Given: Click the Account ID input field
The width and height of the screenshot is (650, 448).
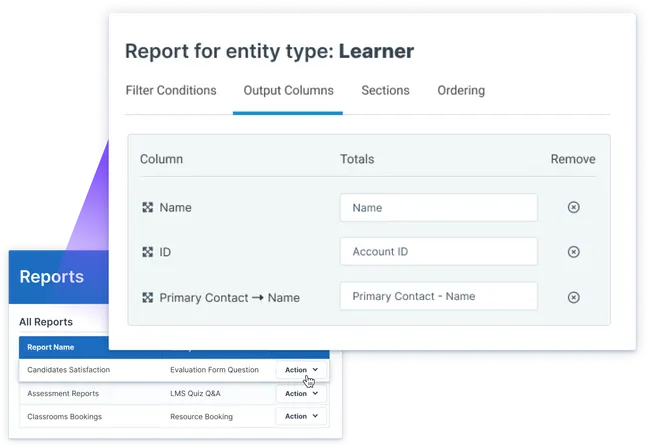Looking at the screenshot, I should pos(439,252).
